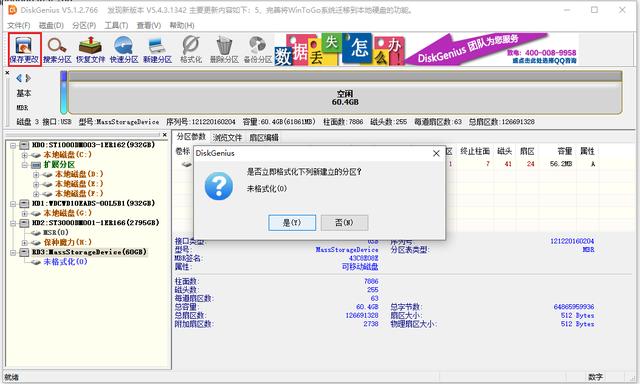Expand the 保种魔力(H:) tree node

click(24, 243)
